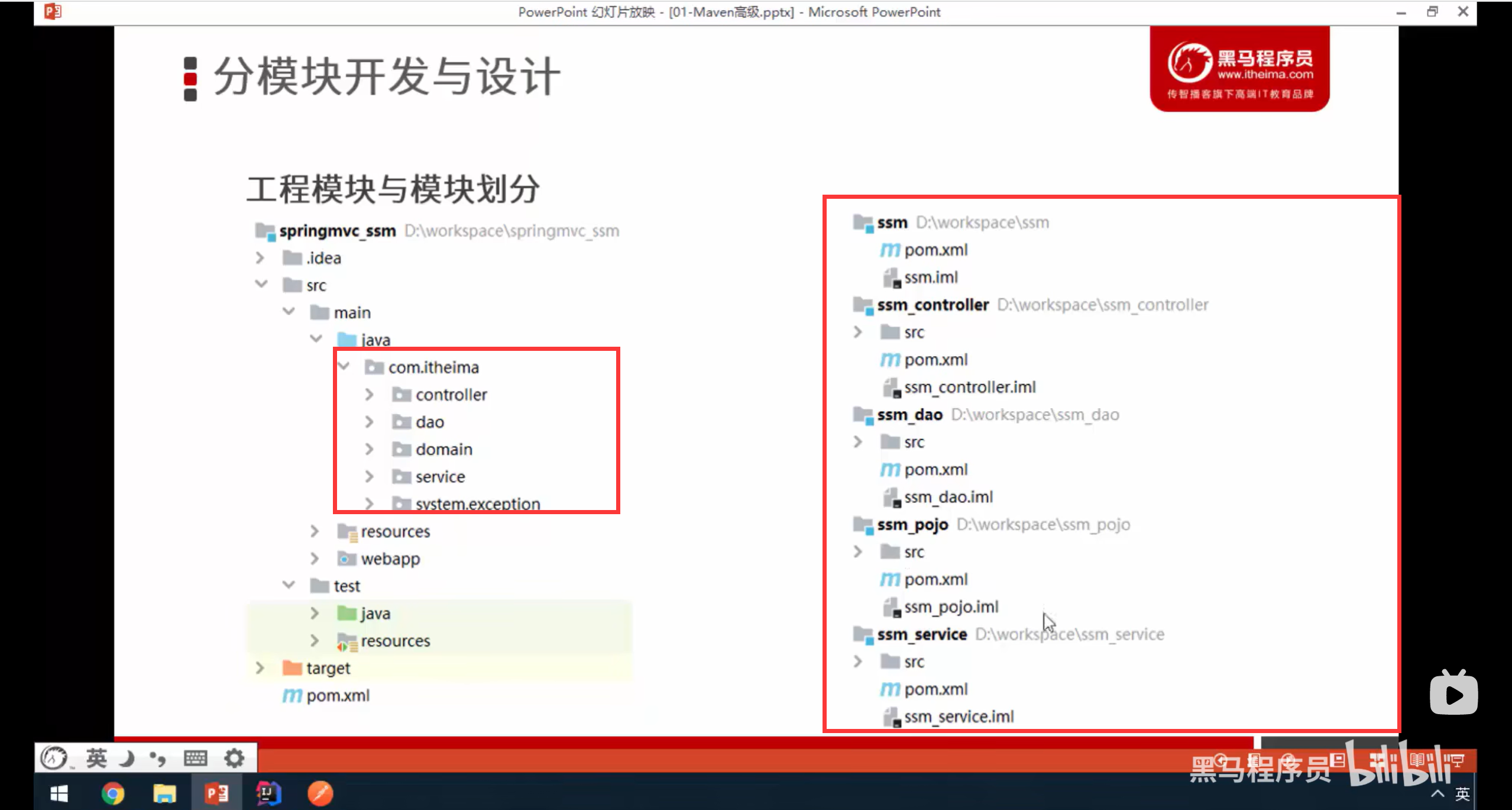Click the PowerPoint taskbar icon

tap(216, 793)
